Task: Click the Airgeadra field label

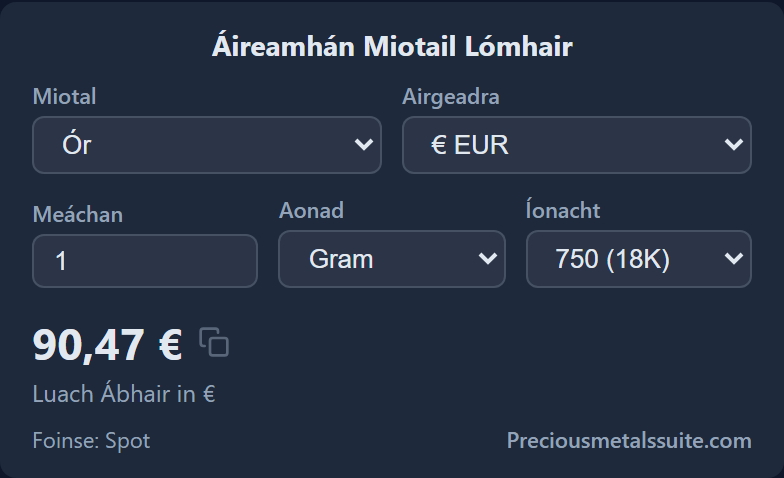Action: click(x=450, y=96)
